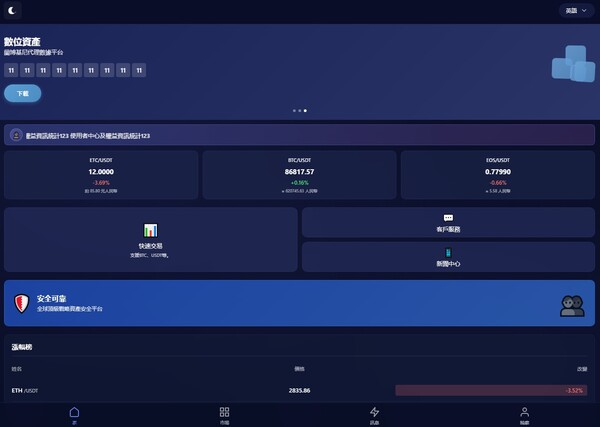Open customer service chat bubble icon

click(448, 218)
